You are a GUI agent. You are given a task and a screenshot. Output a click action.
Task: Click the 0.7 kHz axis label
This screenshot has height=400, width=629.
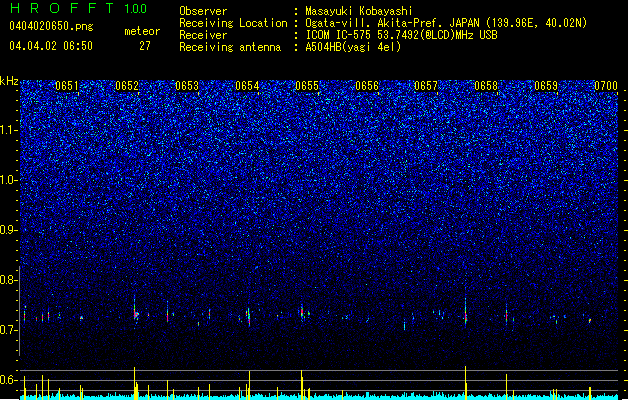tap(8, 330)
